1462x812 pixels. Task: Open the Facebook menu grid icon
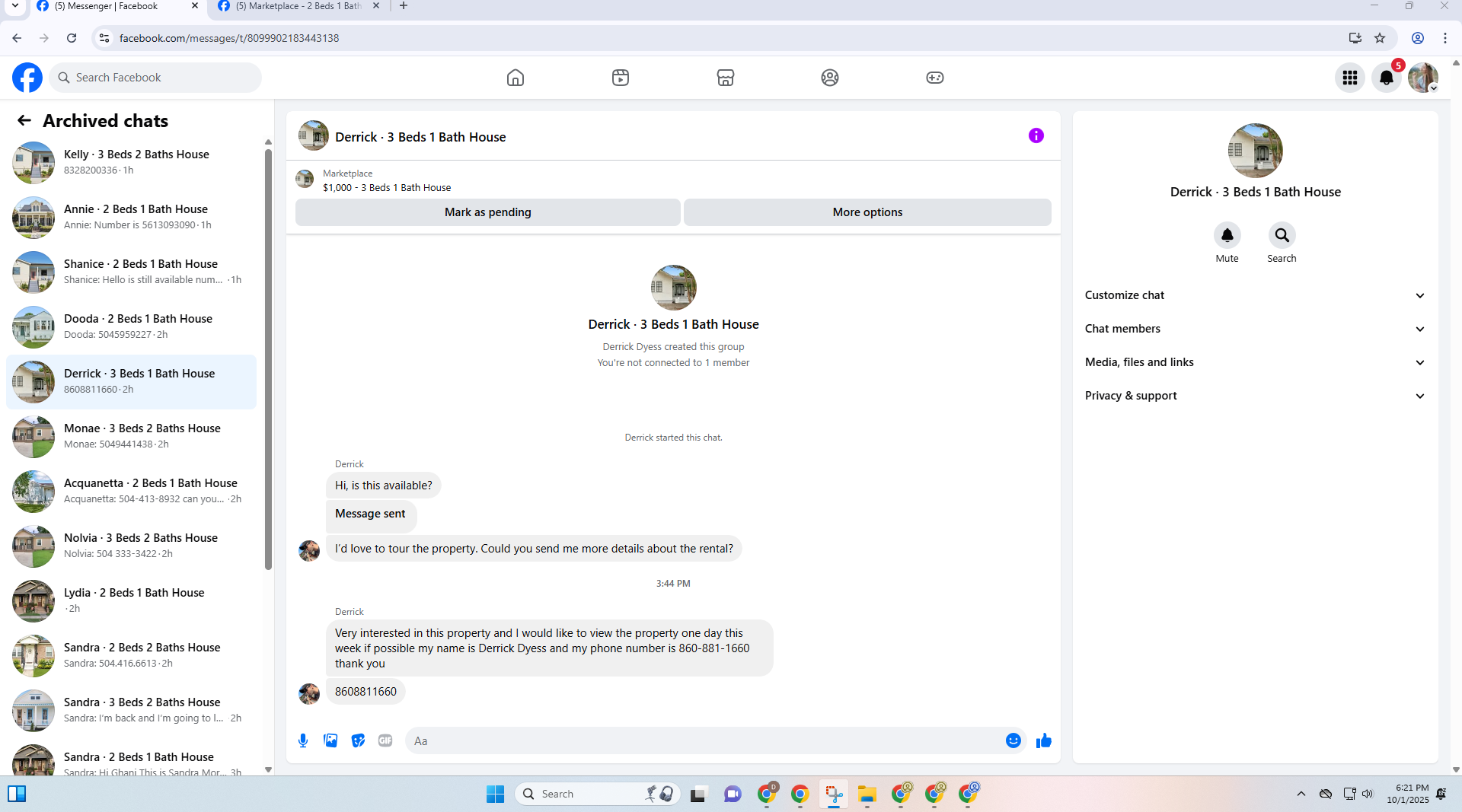coord(1350,78)
